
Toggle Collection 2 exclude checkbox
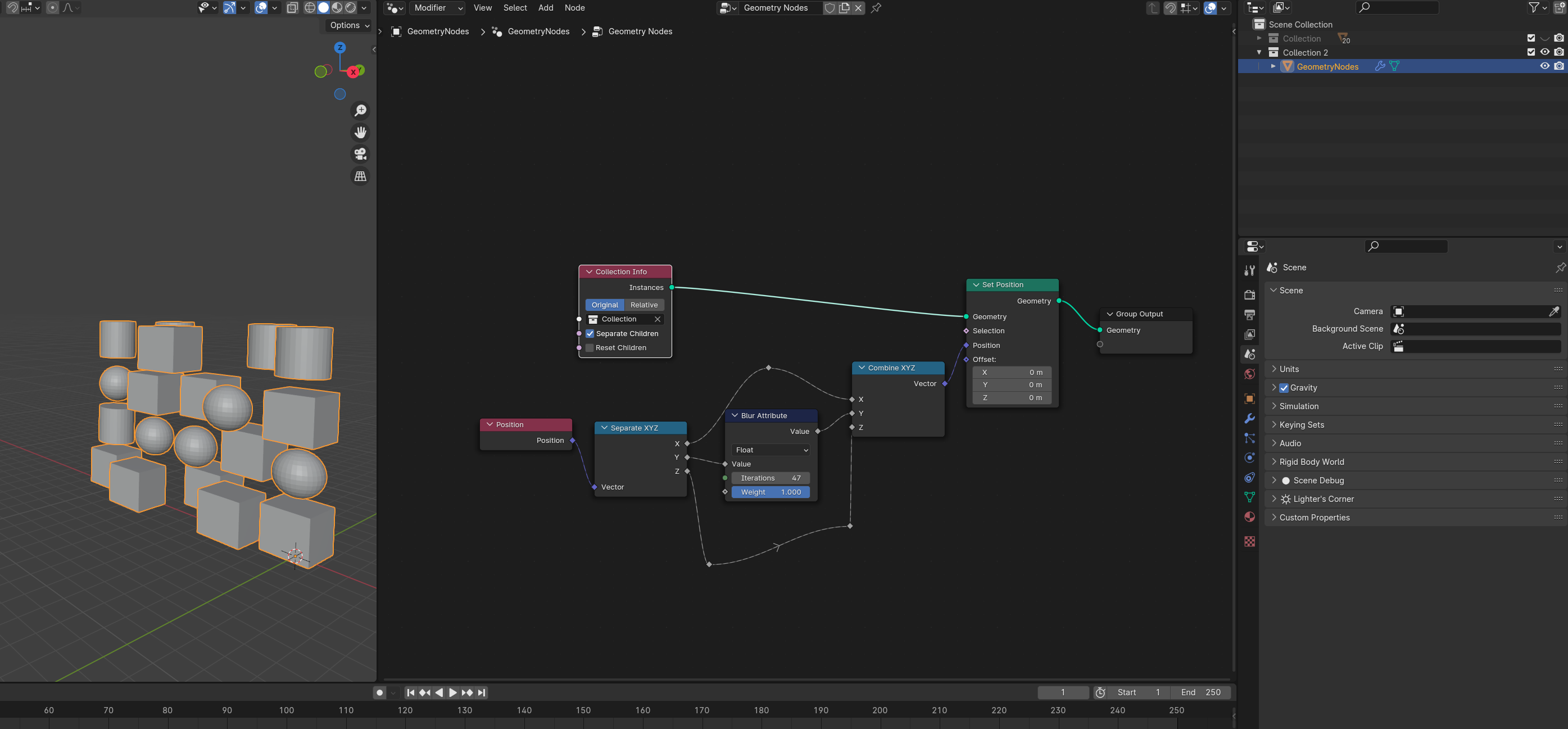[x=1531, y=52]
